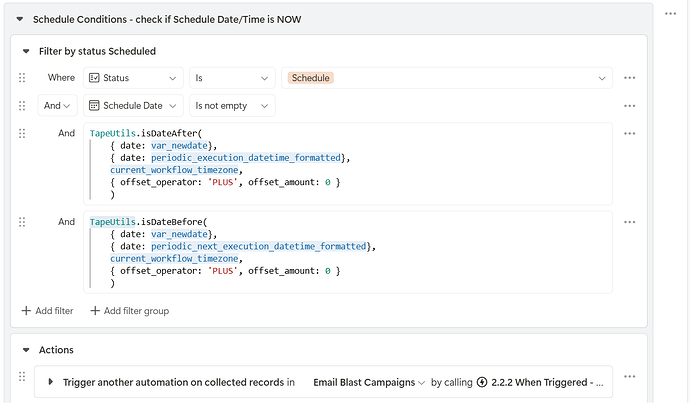Image resolution: width=690 pixels, height=408 pixels.
Task: Select periodic_execution_datetime_formatted variable token
Action: tap(246, 158)
